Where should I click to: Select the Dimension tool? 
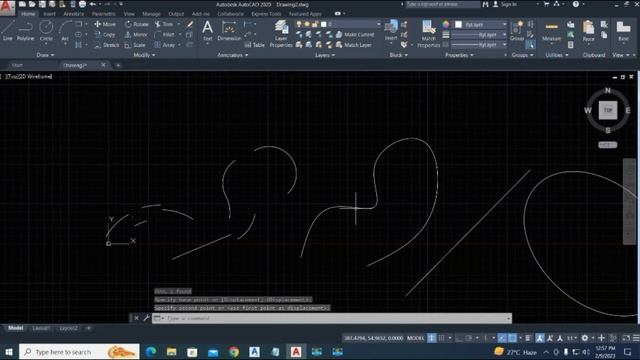tap(229, 31)
